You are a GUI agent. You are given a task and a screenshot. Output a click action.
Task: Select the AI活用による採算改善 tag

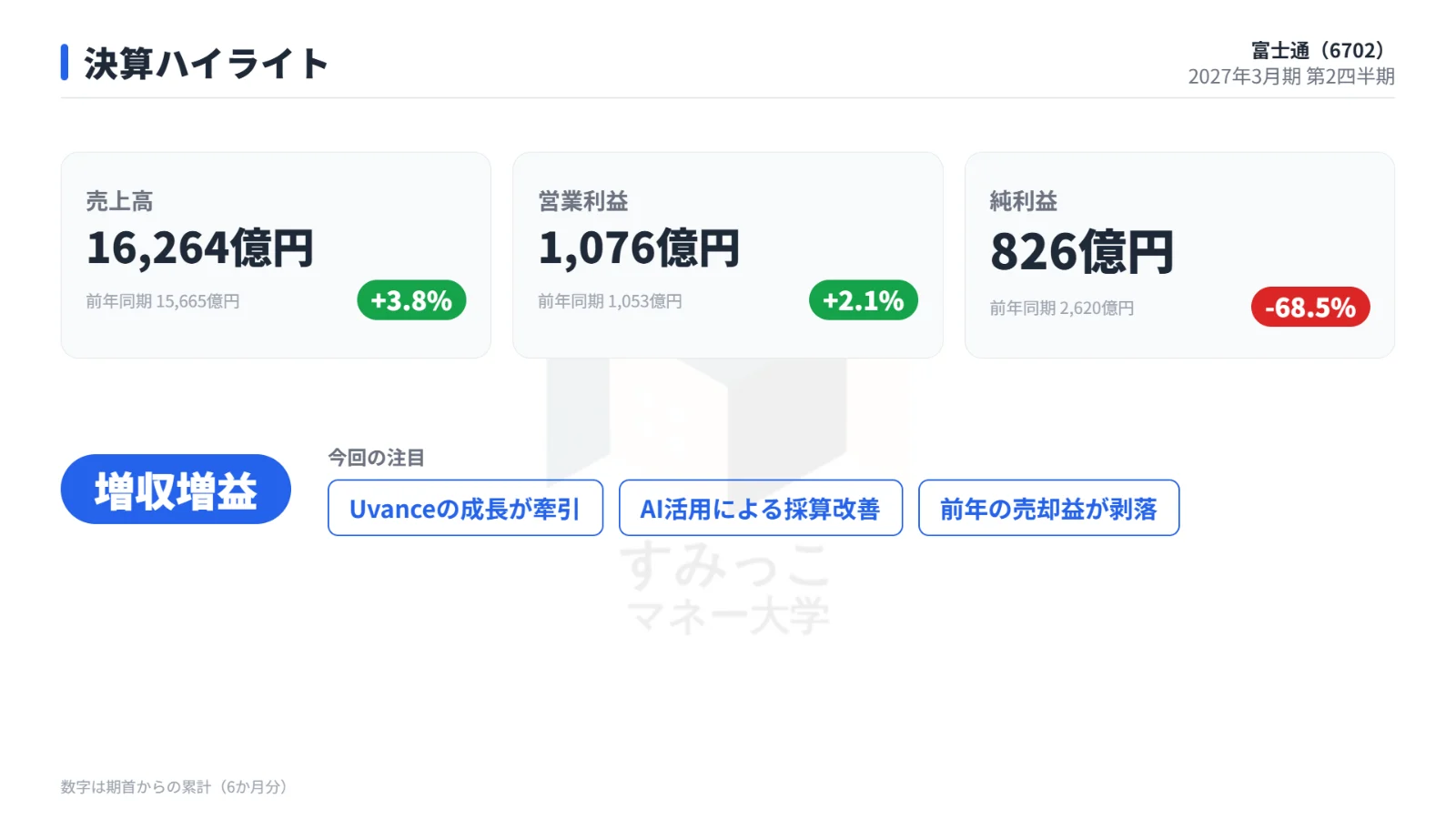[761, 508]
